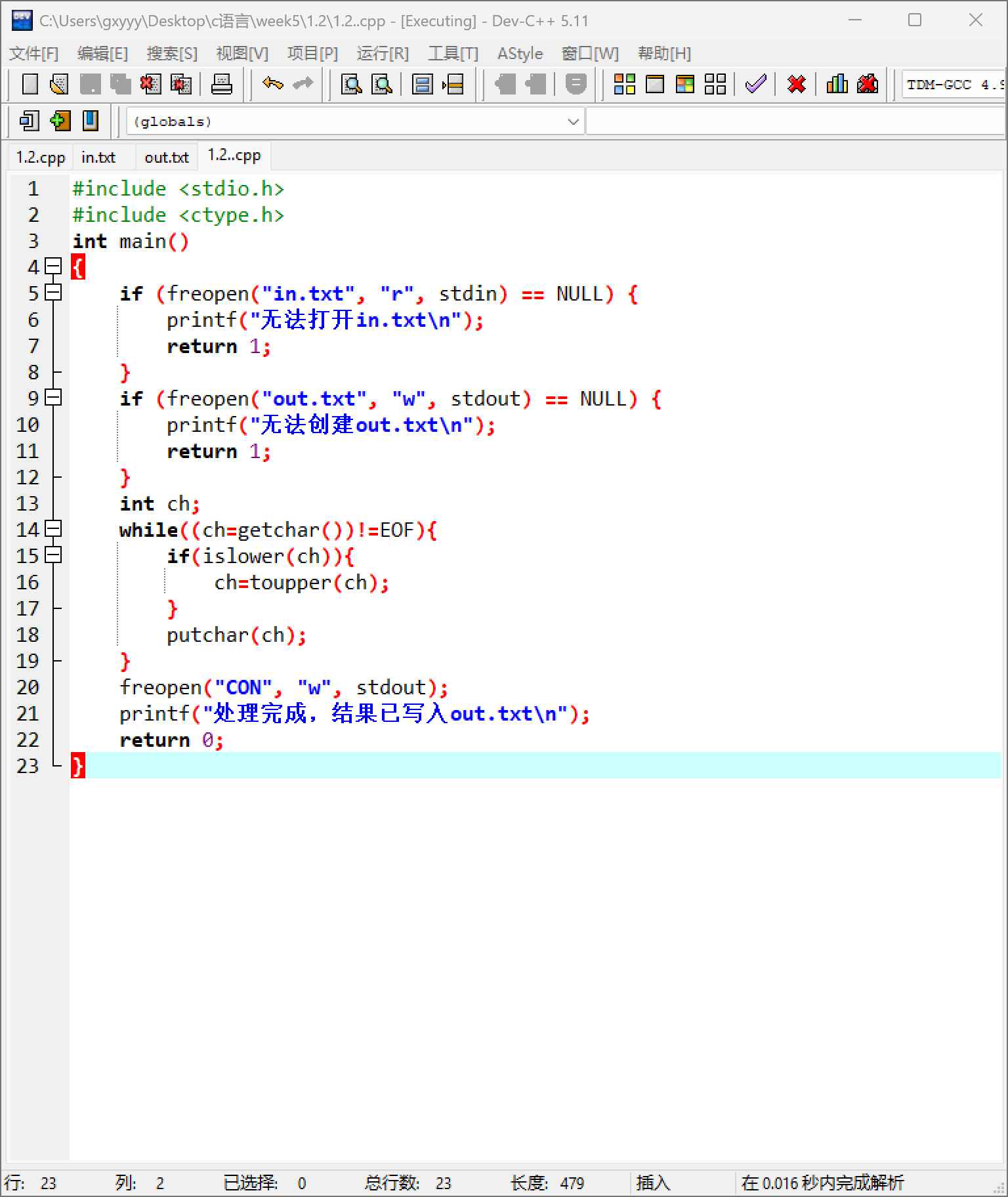This screenshot has width=1008, height=1197.
Task: Click the Rebuild All icon
Action: pyautogui.click(x=715, y=84)
